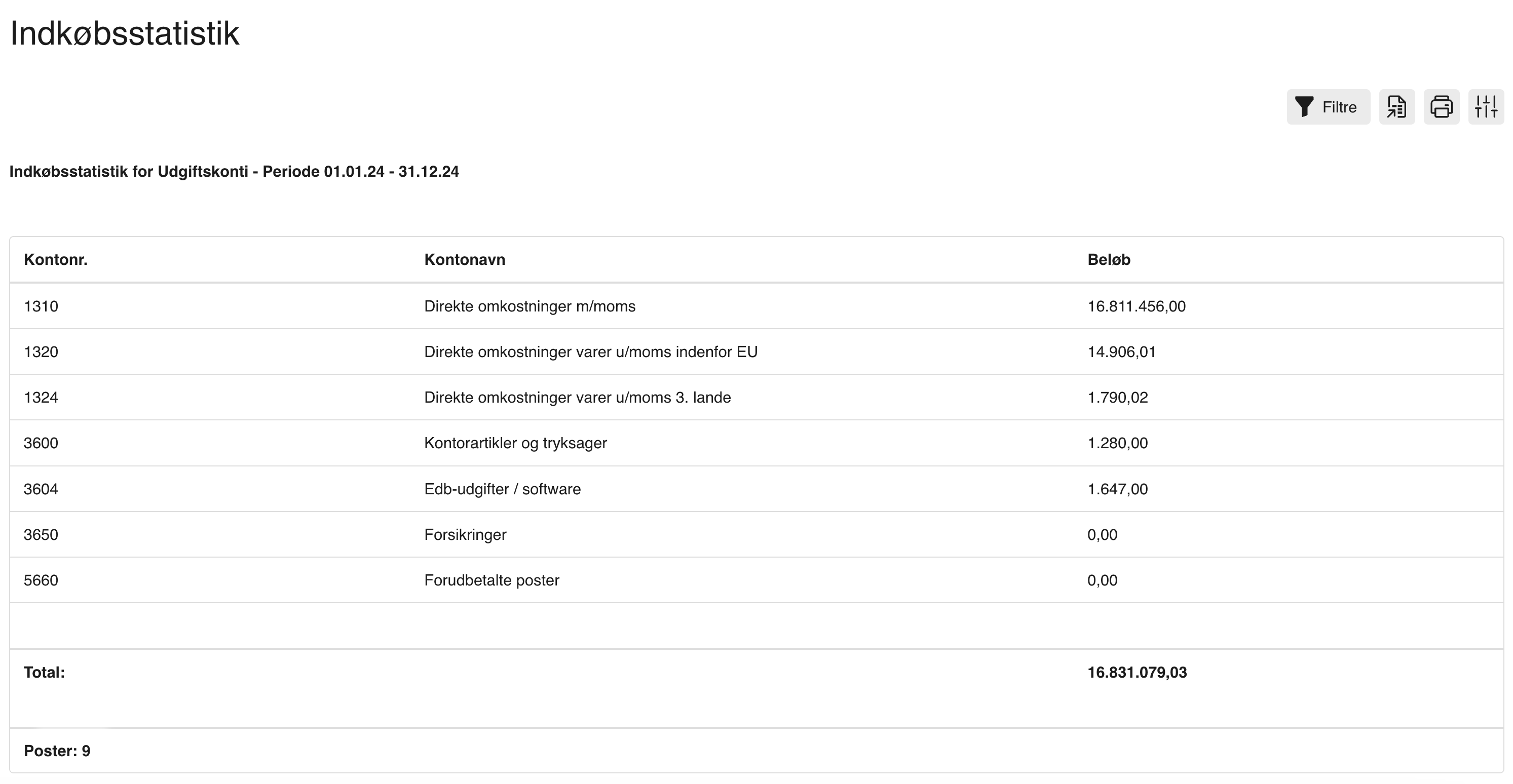Click the export-to-Excel document icon
The height and width of the screenshot is (784, 1513).
point(1397,107)
